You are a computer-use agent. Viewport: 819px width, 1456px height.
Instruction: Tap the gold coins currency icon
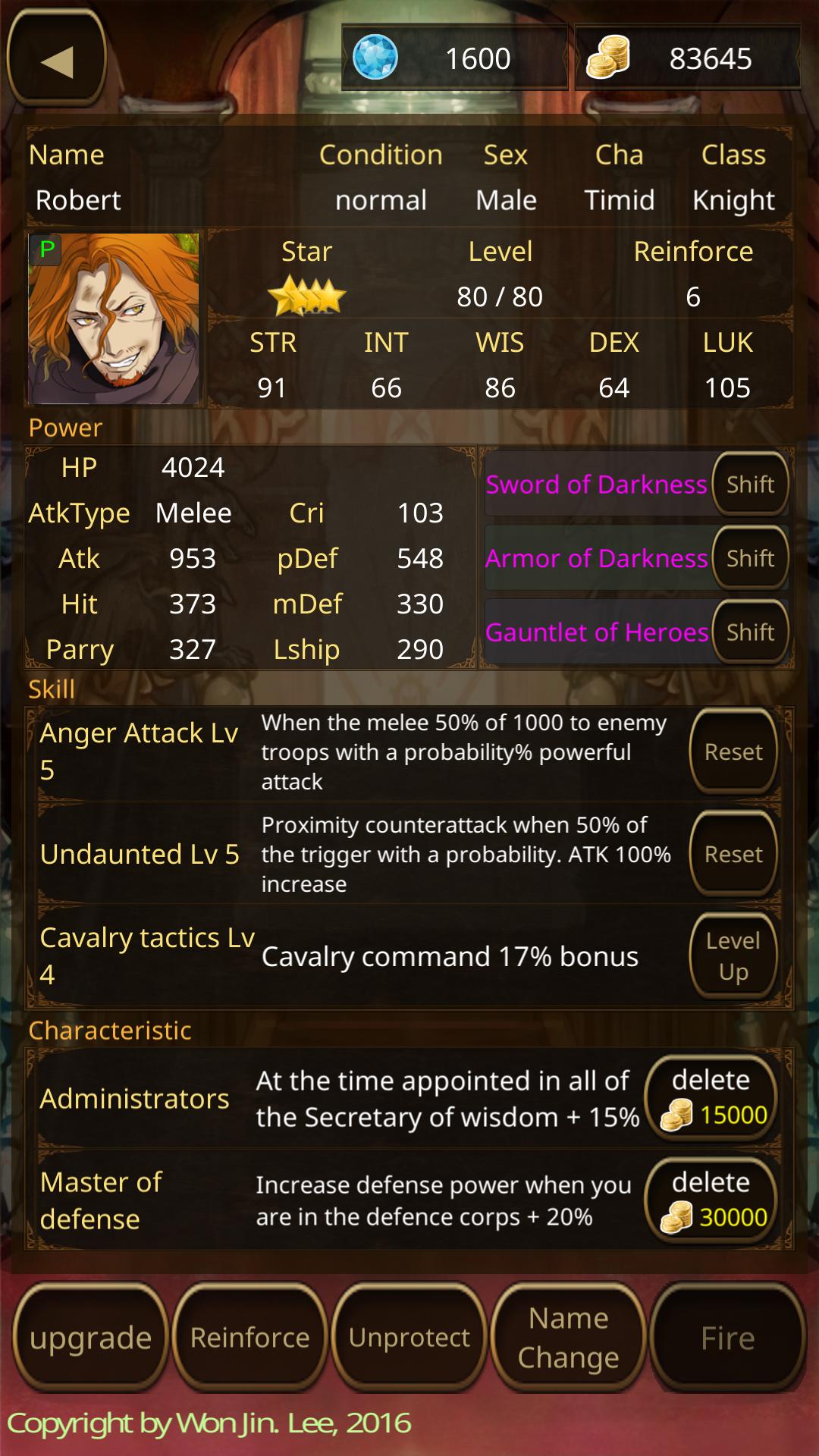pyautogui.click(x=608, y=58)
